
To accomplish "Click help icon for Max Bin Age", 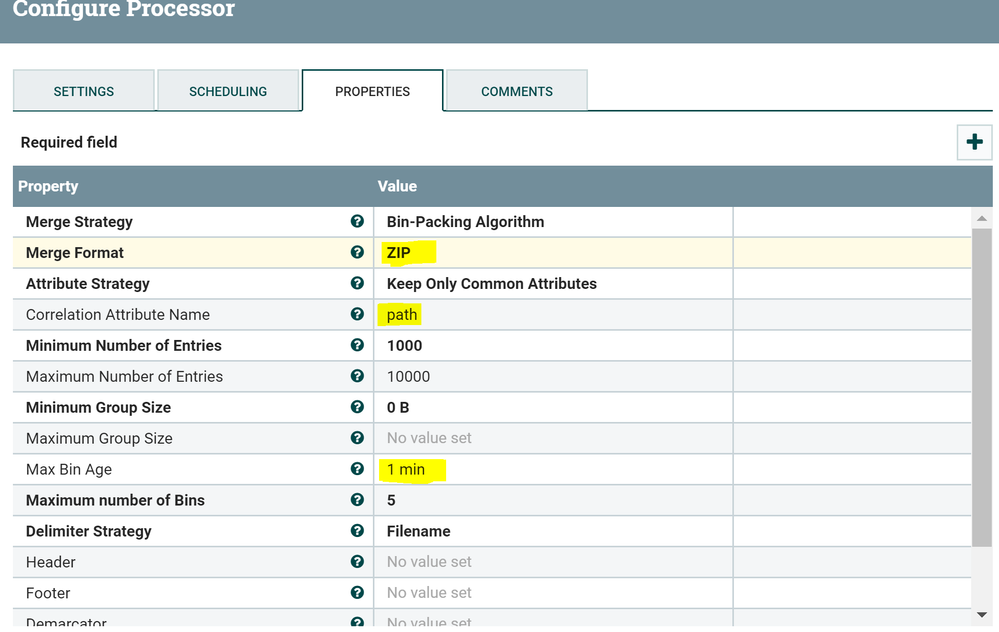I will [x=357, y=469].
